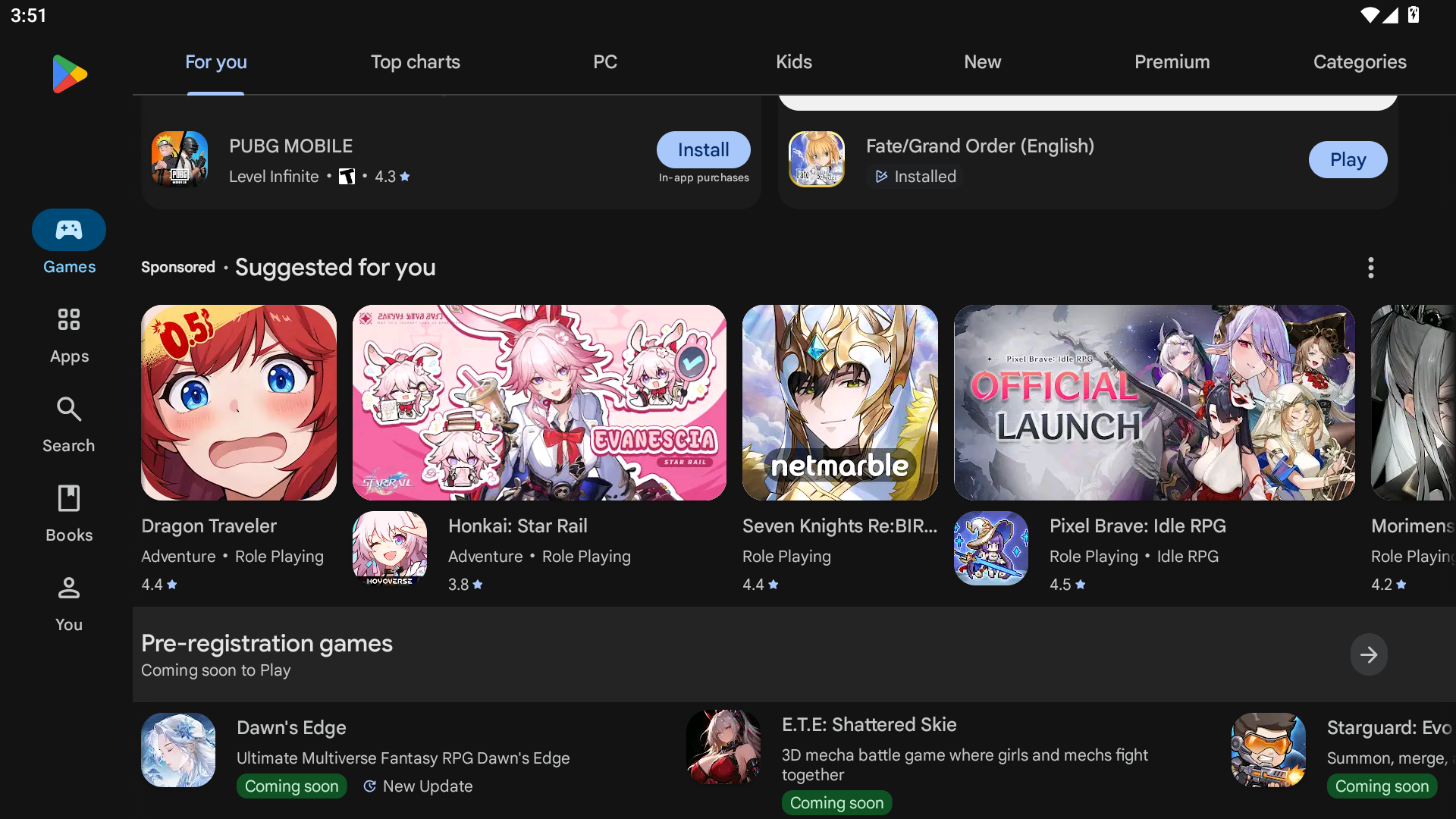The image size is (1456, 819).
Task: Play Fate/Grand Order (English)
Action: pyautogui.click(x=1348, y=160)
